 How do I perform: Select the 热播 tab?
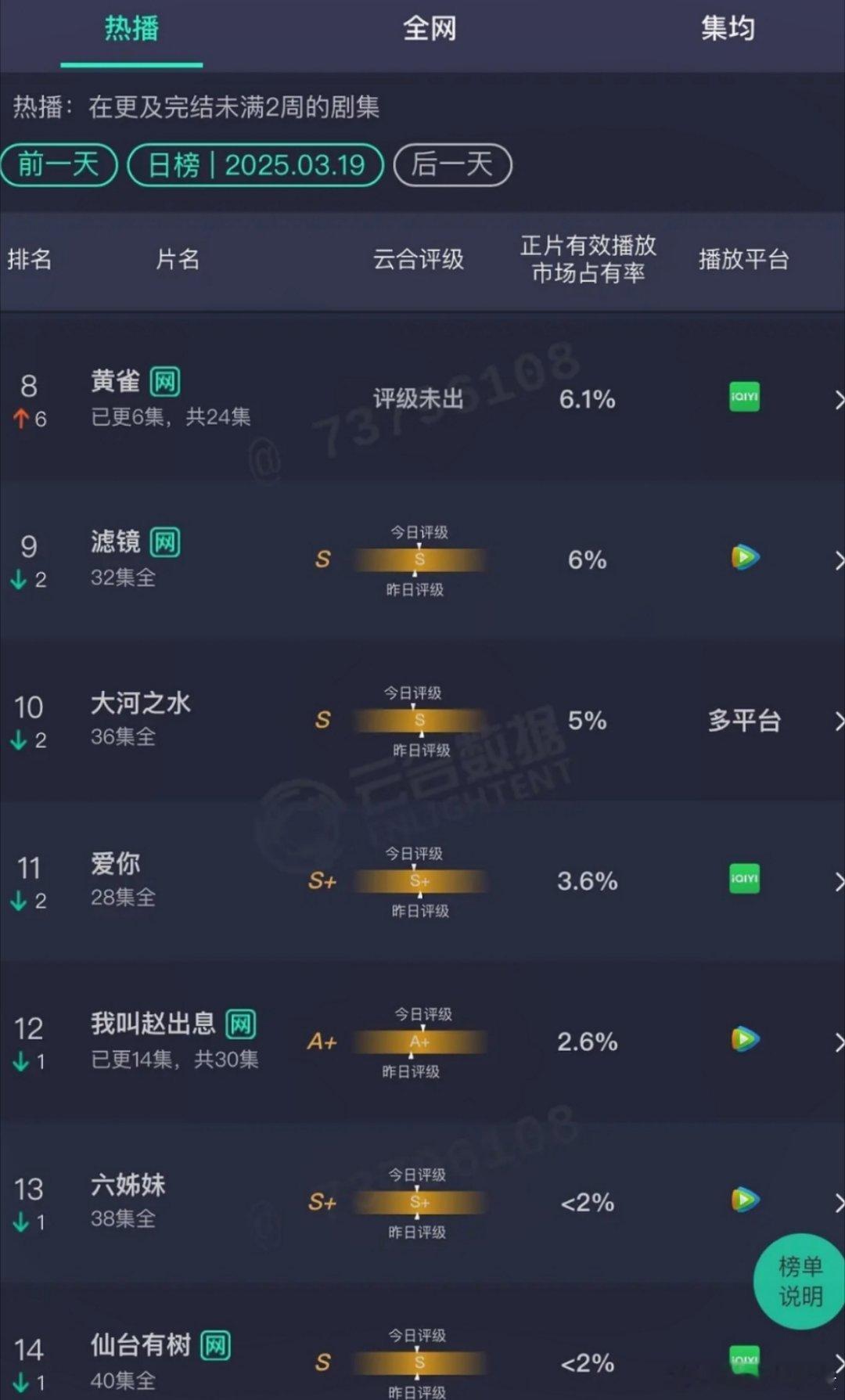click(131, 28)
